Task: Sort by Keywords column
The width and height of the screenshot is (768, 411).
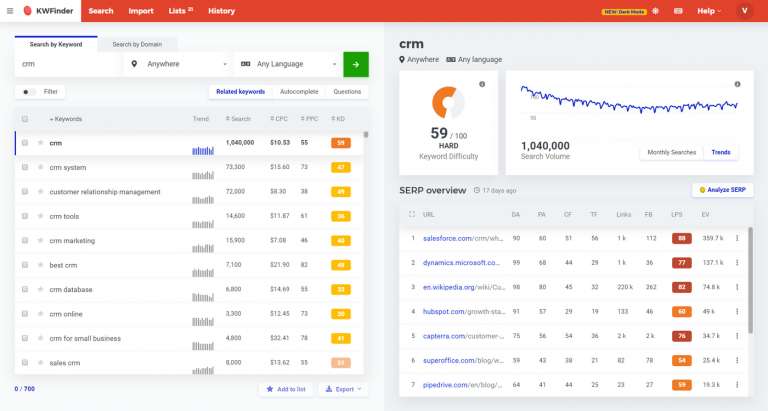Action: 66,119
